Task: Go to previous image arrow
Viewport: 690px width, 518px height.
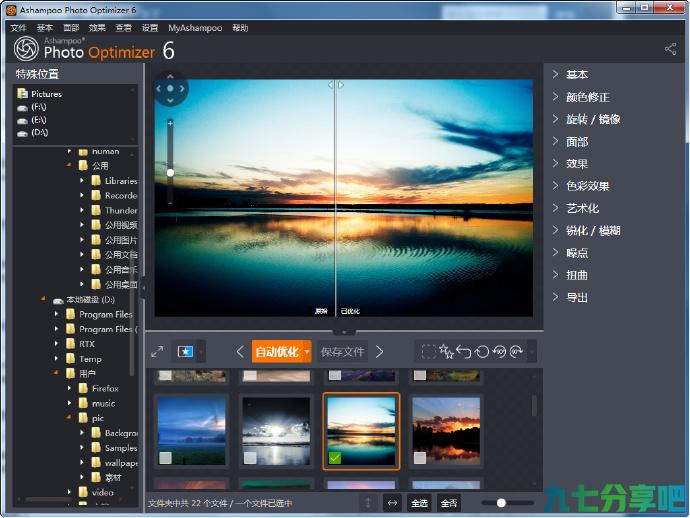Action: point(240,352)
